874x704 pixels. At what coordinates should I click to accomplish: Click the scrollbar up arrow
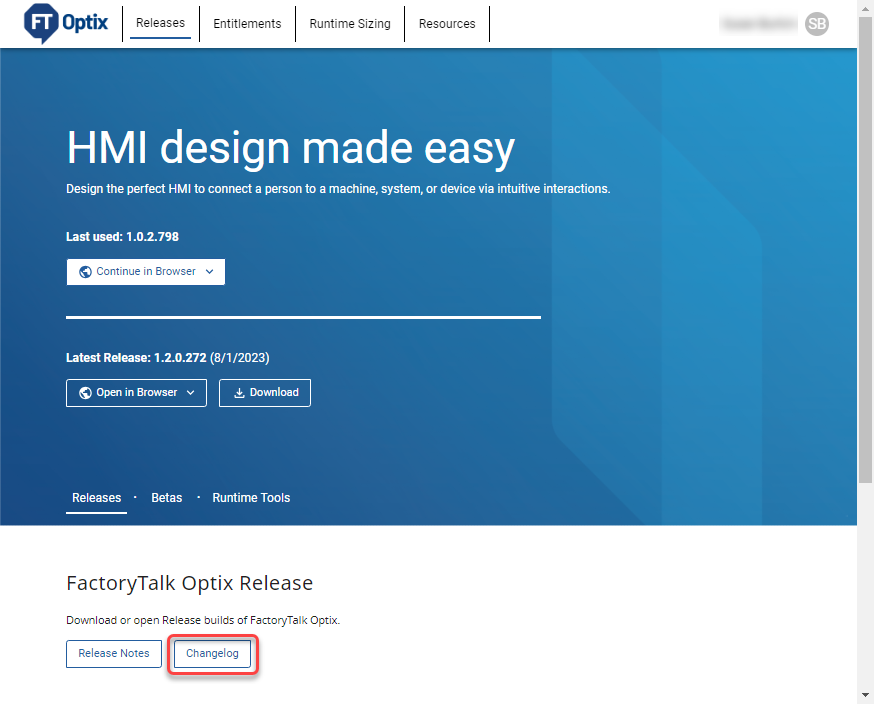point(865,8)
